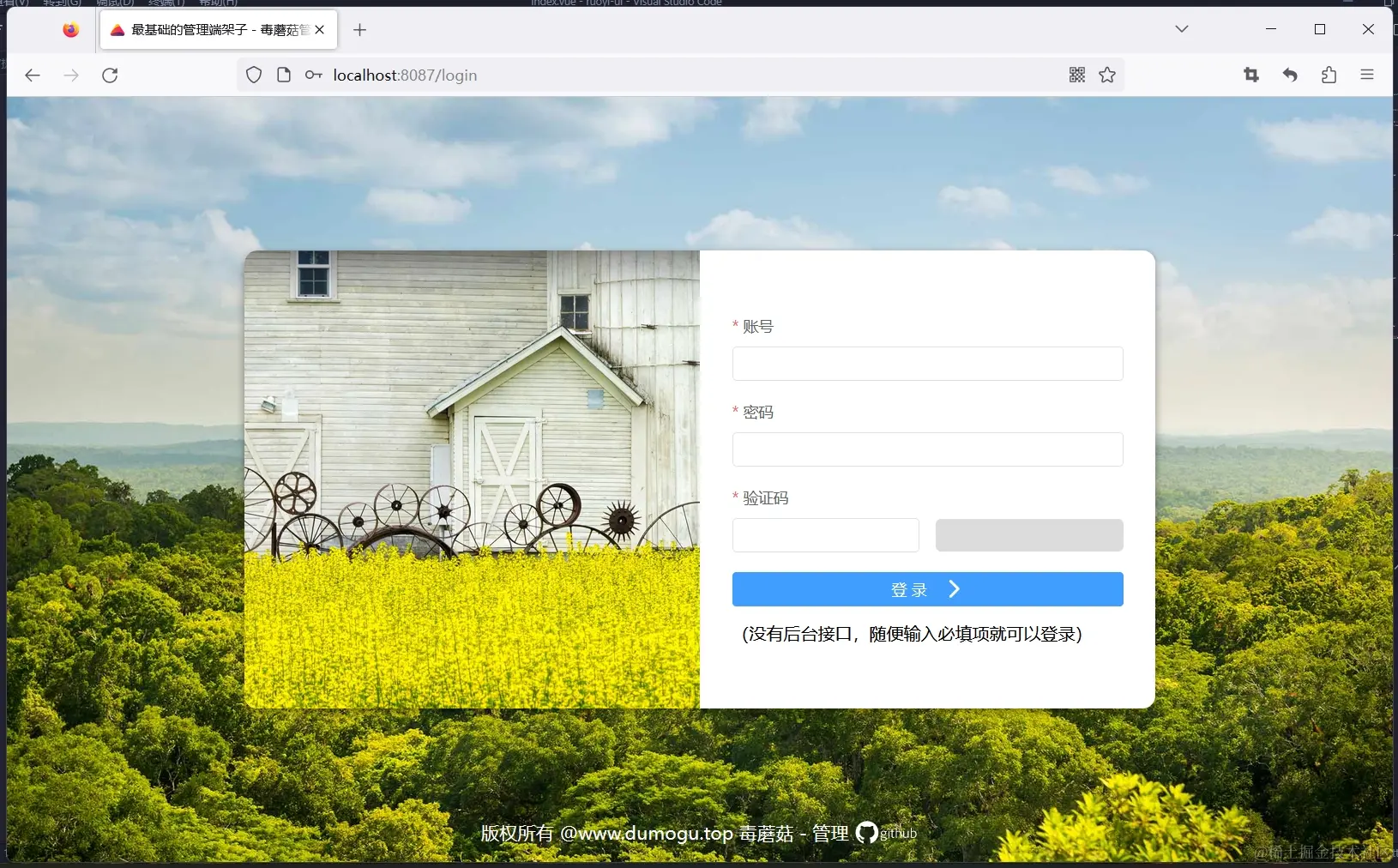Bookmark this page with the star
This screenshot has height=868, width=1398.
[1107, 75]
